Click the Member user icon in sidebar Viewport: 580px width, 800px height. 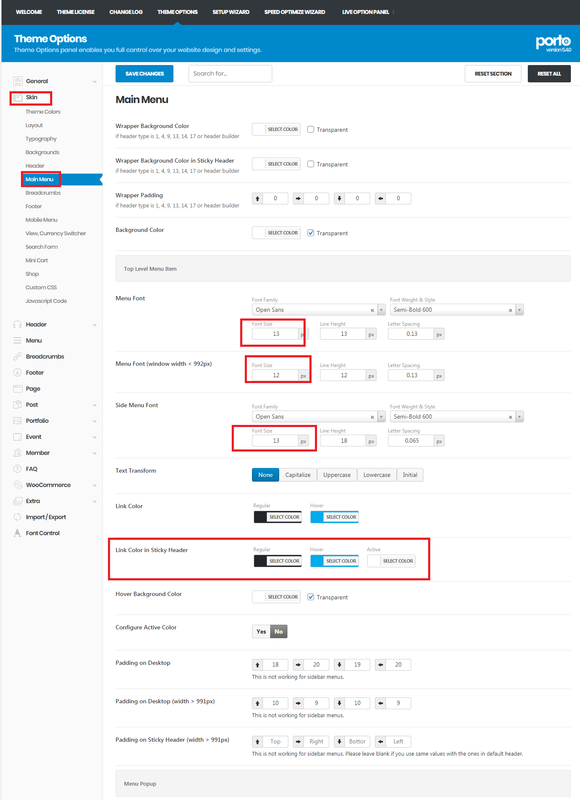[x=17, y=453]
